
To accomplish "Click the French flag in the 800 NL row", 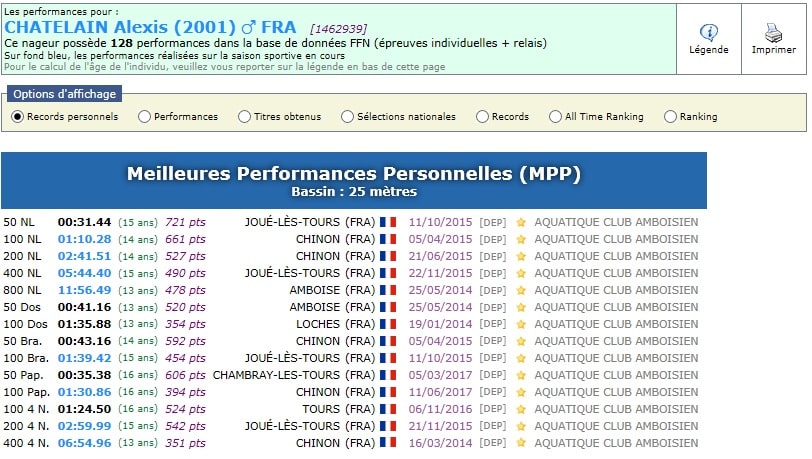I will point(388,290).
